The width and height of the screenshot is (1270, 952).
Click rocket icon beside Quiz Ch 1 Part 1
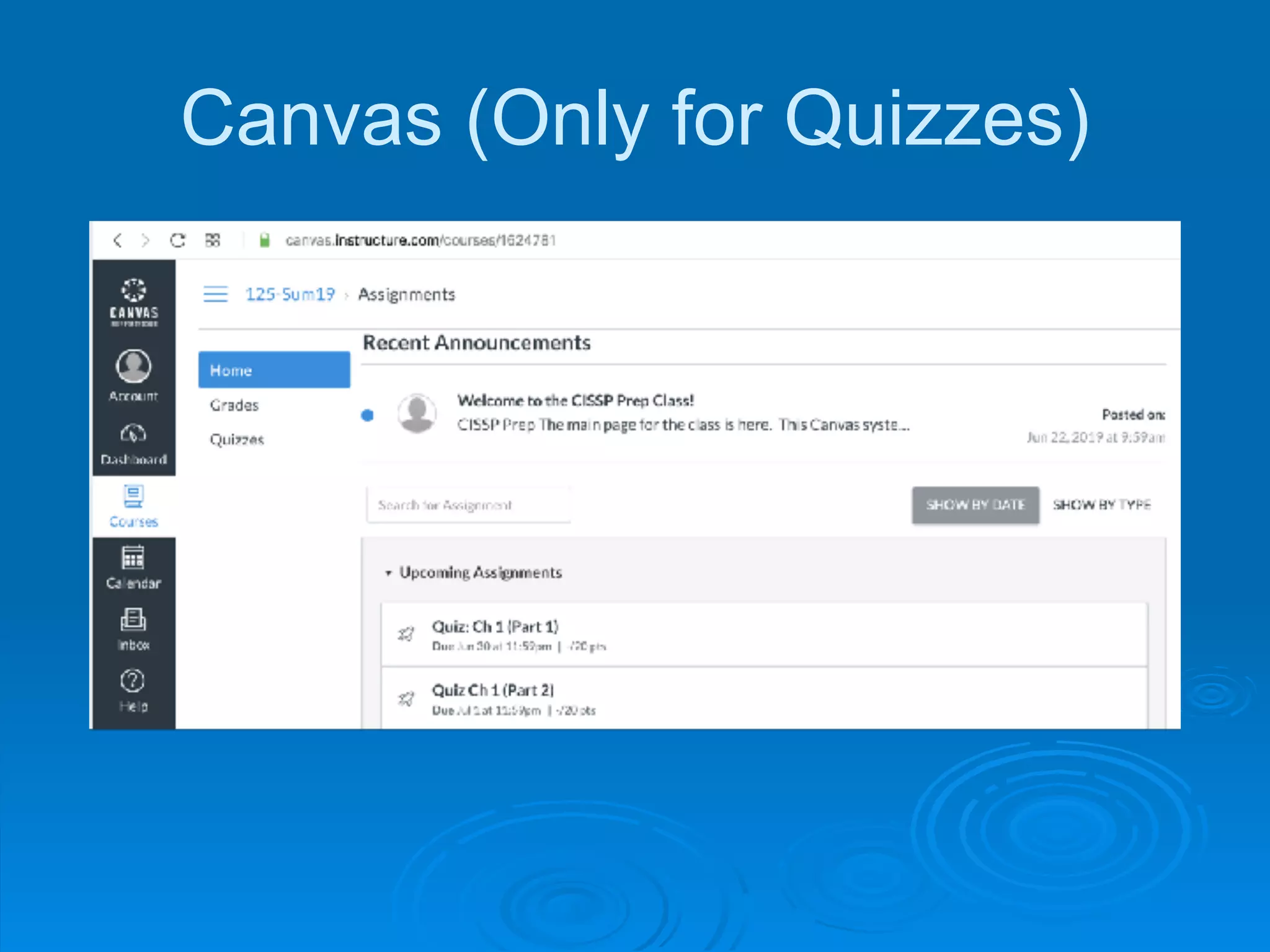coord(406,634)
